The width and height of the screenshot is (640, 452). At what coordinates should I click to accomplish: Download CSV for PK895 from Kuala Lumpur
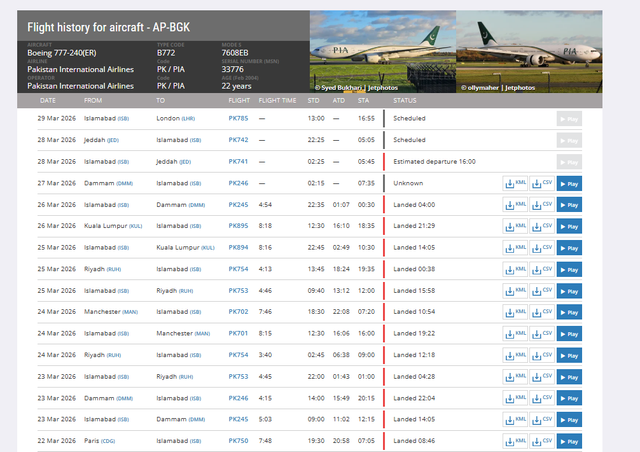(x=542, y=226)
